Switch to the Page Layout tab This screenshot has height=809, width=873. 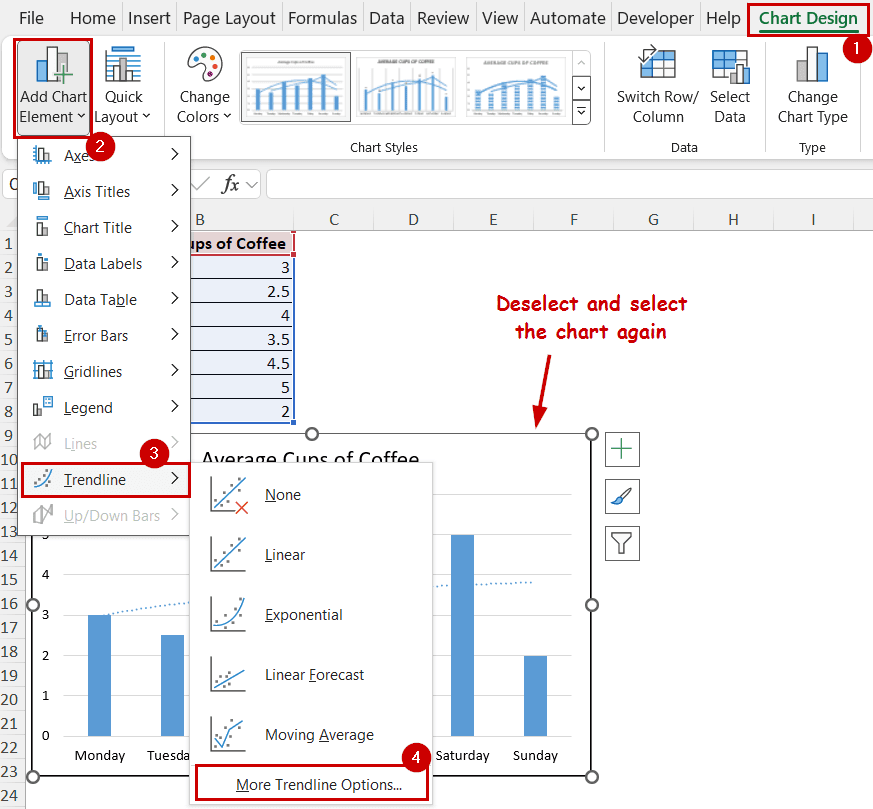[229, 18]
